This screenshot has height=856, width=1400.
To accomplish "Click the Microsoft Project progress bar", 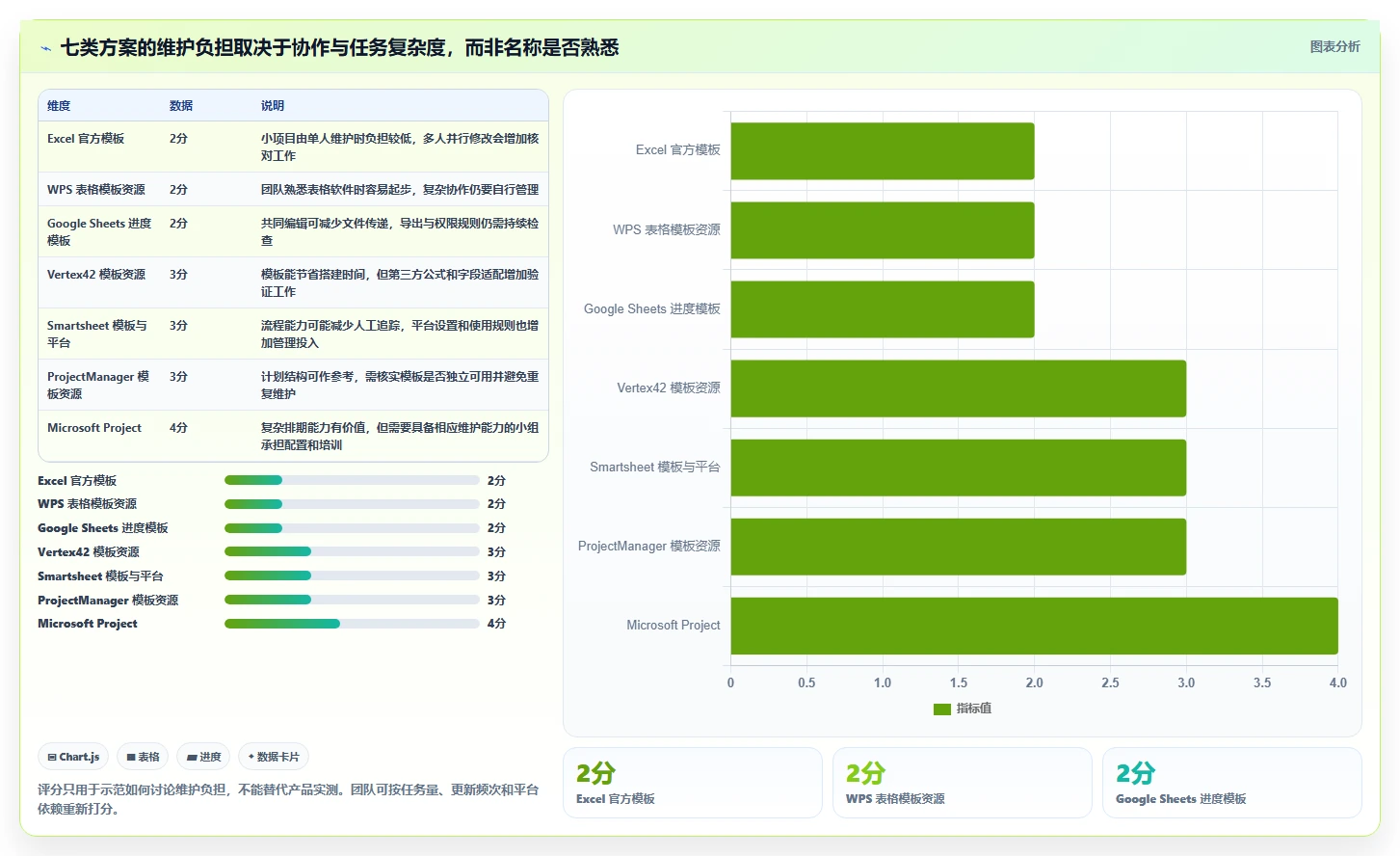I will coord(352,624).
